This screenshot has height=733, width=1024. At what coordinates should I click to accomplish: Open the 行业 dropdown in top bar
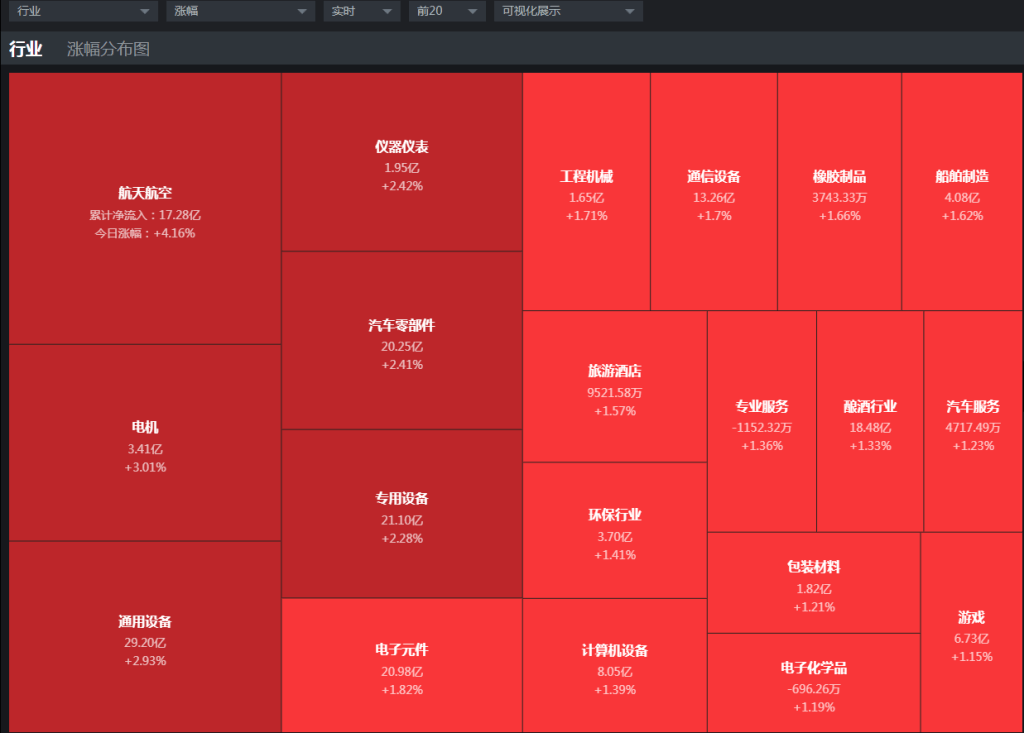coord(83,11)
